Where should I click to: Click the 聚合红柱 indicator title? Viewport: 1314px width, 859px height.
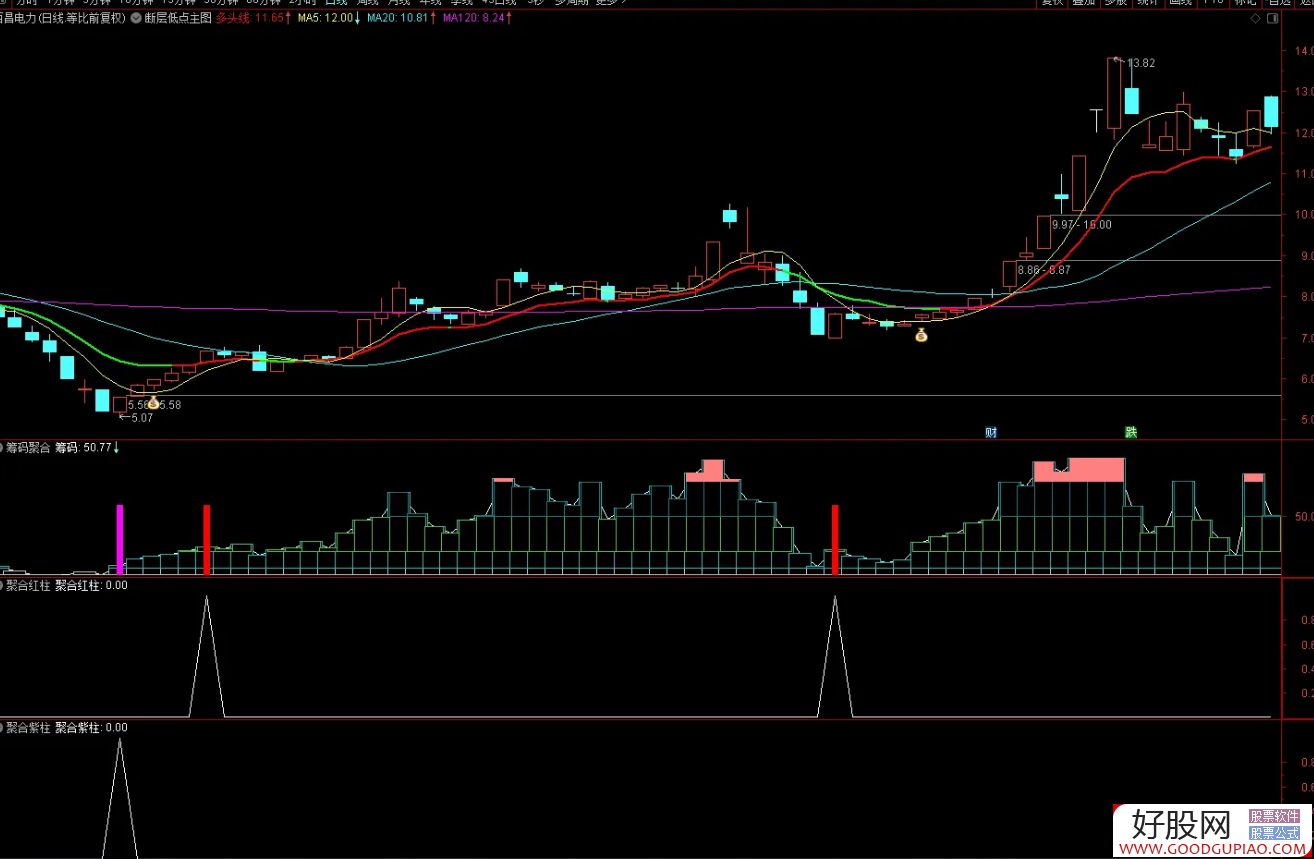pyautogui.click(x=28, y=585)
